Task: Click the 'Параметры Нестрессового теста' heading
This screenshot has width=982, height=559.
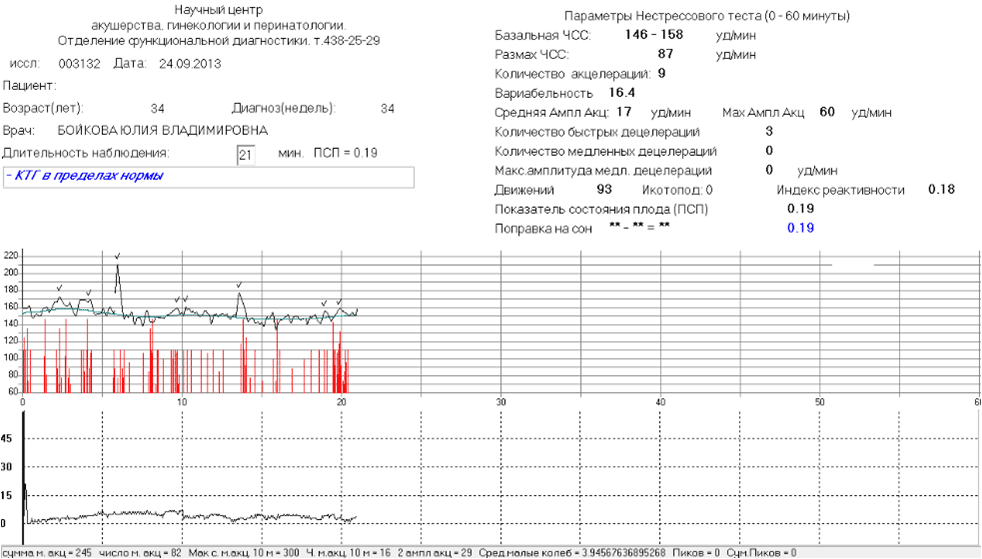Action: (x=707, y=16)
